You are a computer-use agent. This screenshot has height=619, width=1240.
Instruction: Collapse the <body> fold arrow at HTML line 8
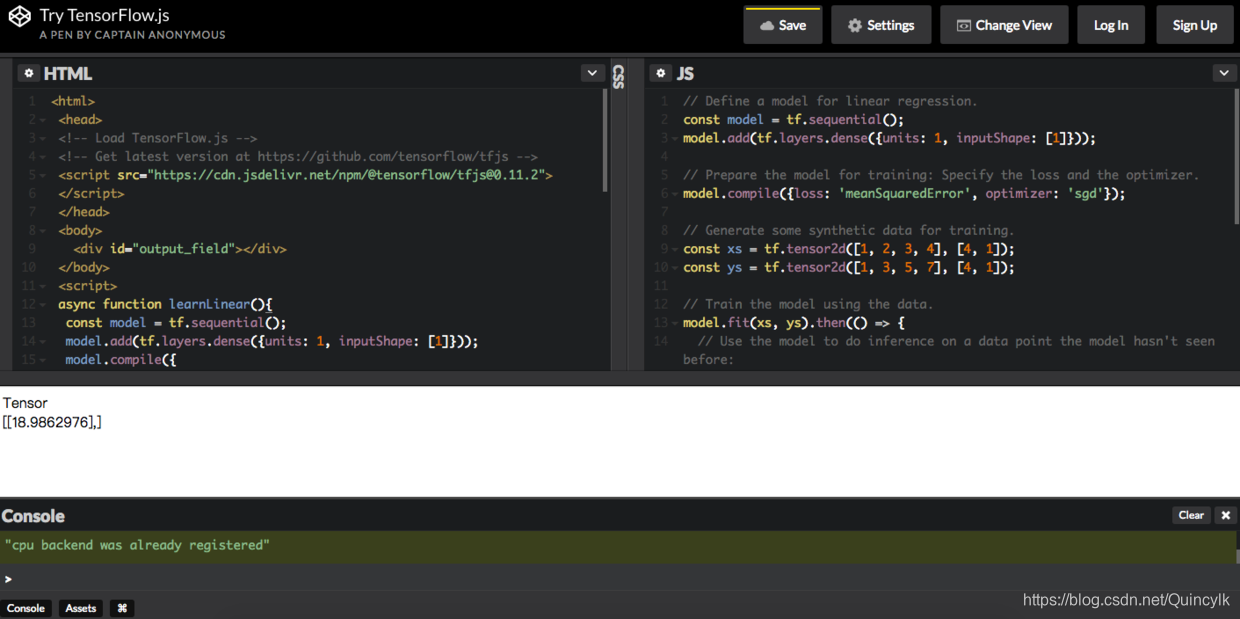click(x=44, y=231)
